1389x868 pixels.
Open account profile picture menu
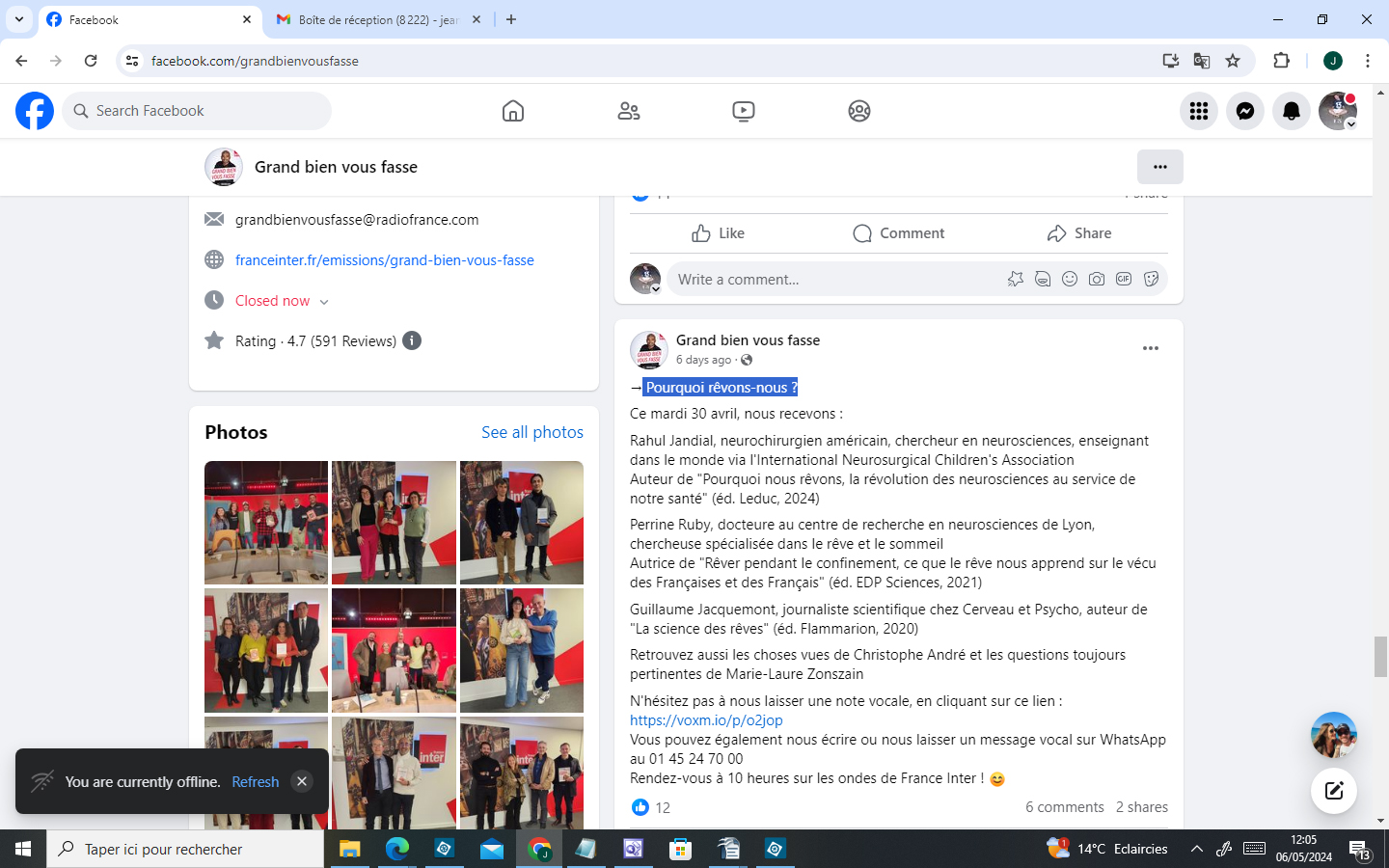(1338, 111)
